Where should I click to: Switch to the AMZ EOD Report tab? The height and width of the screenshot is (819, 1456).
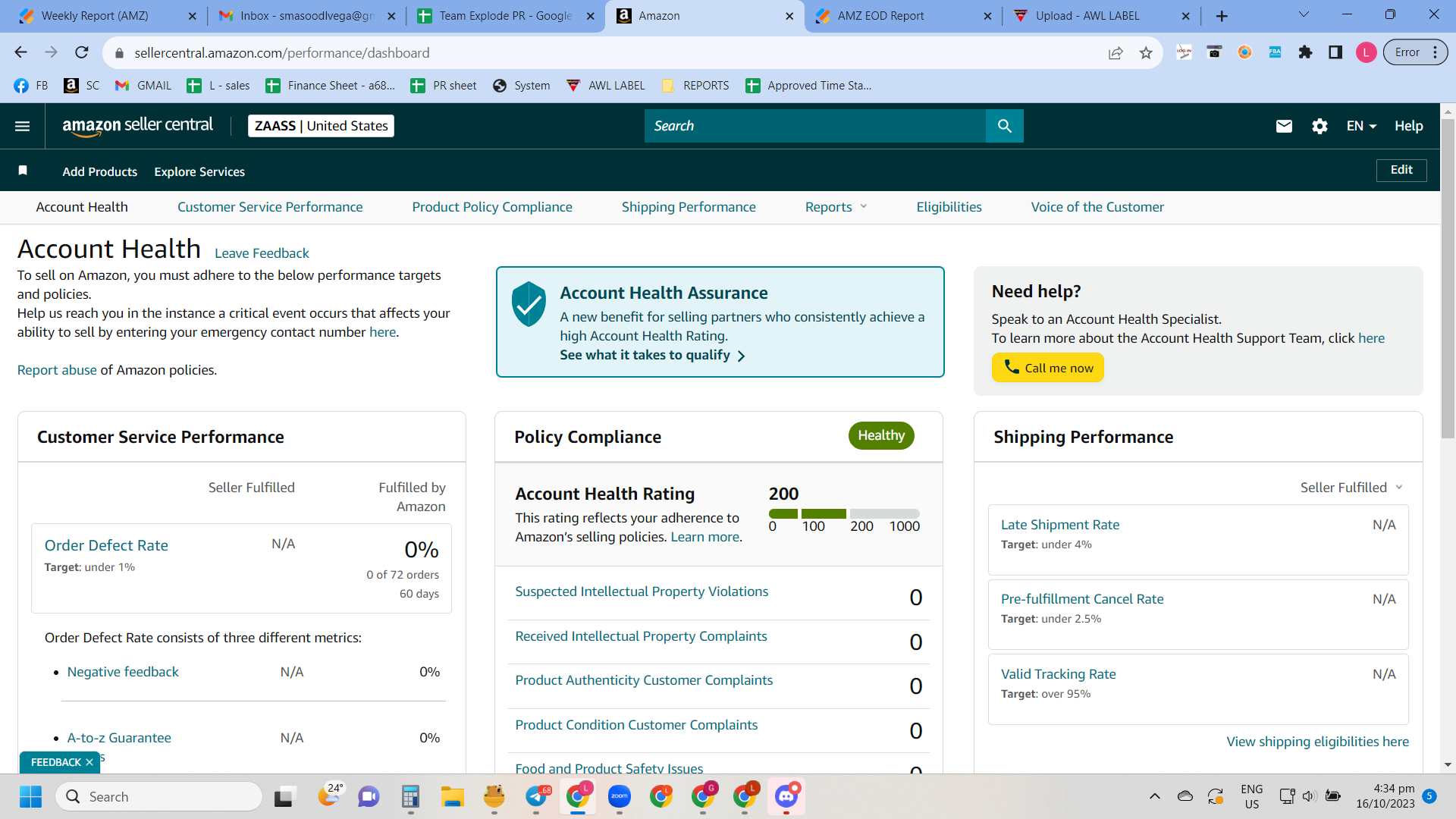pyautogui.click(x=904, y=16)
